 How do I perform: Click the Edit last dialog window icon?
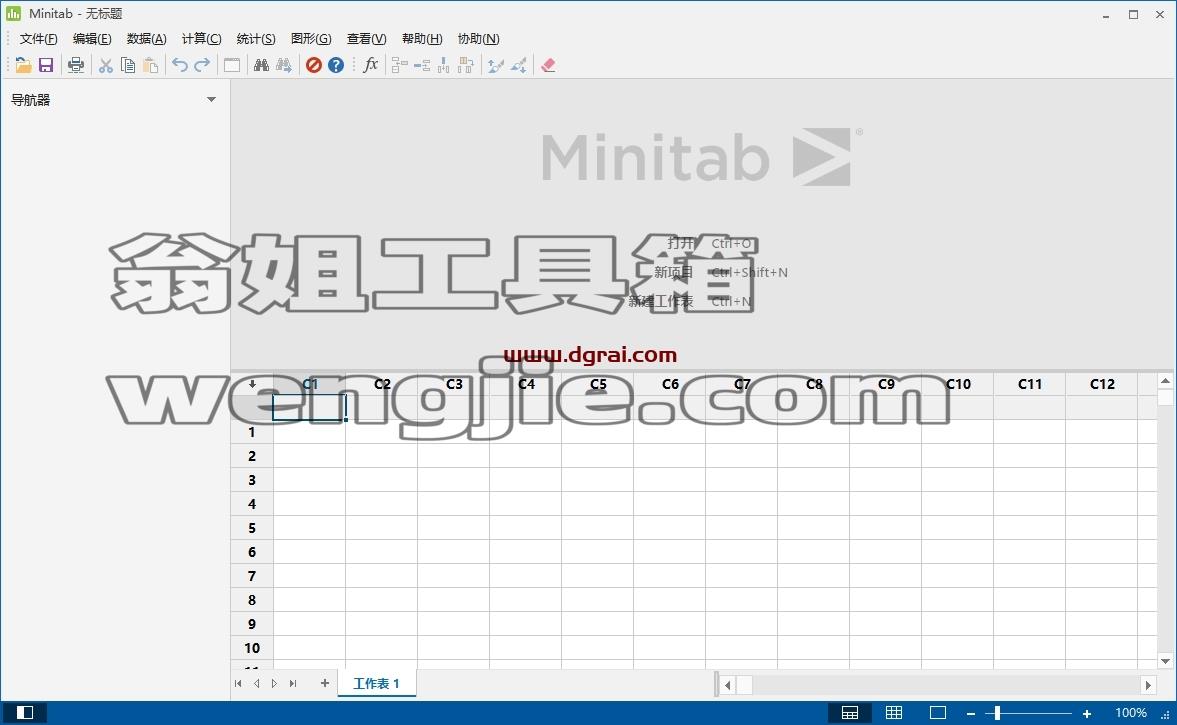click(232, 65)
